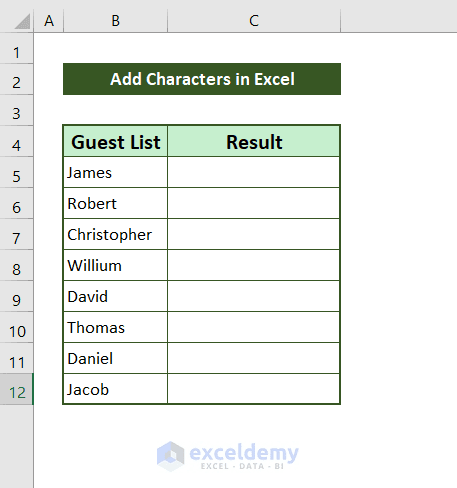Click the exceldemy watermark logo

(228, 456)
